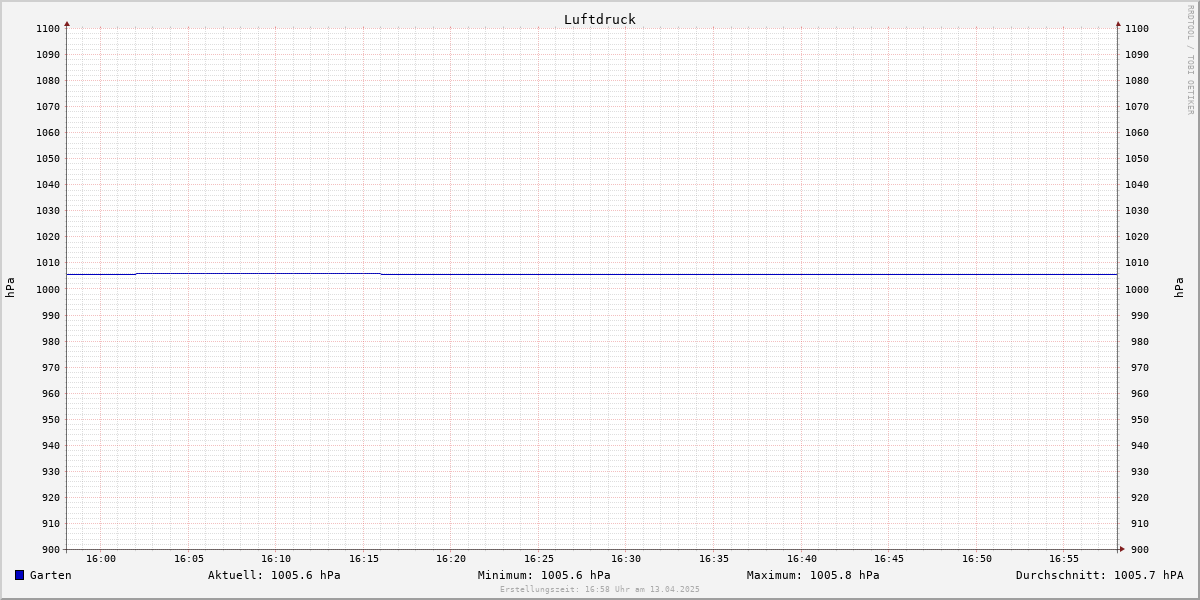1200x600 pixels.
Task: Click the 1050 label on left axis
Action: (x=48, y=158)
